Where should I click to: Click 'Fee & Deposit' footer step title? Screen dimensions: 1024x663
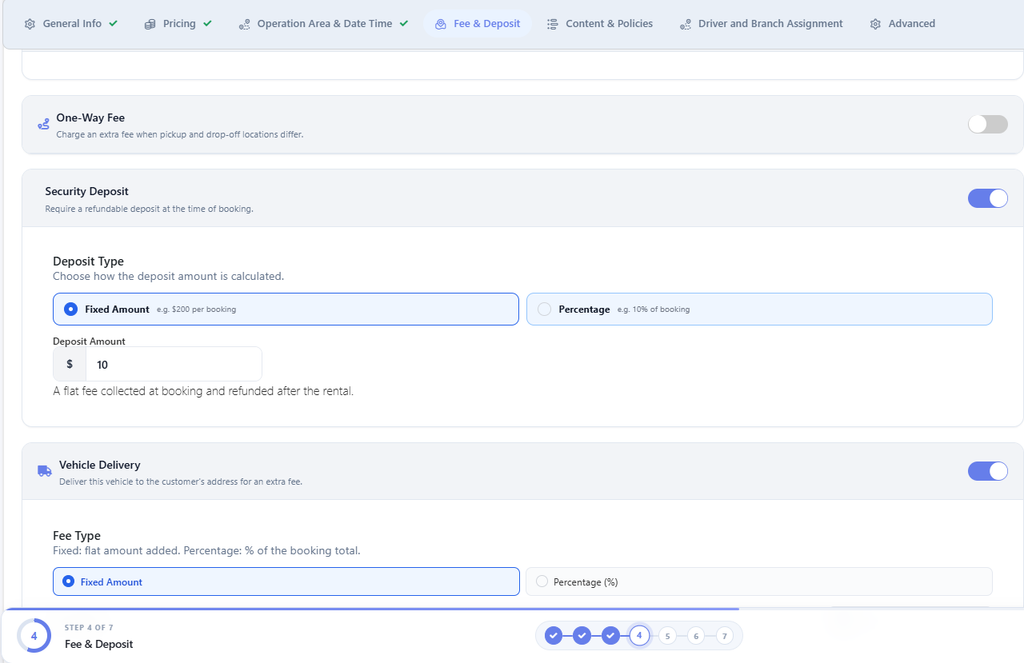(x=99, y=644)
